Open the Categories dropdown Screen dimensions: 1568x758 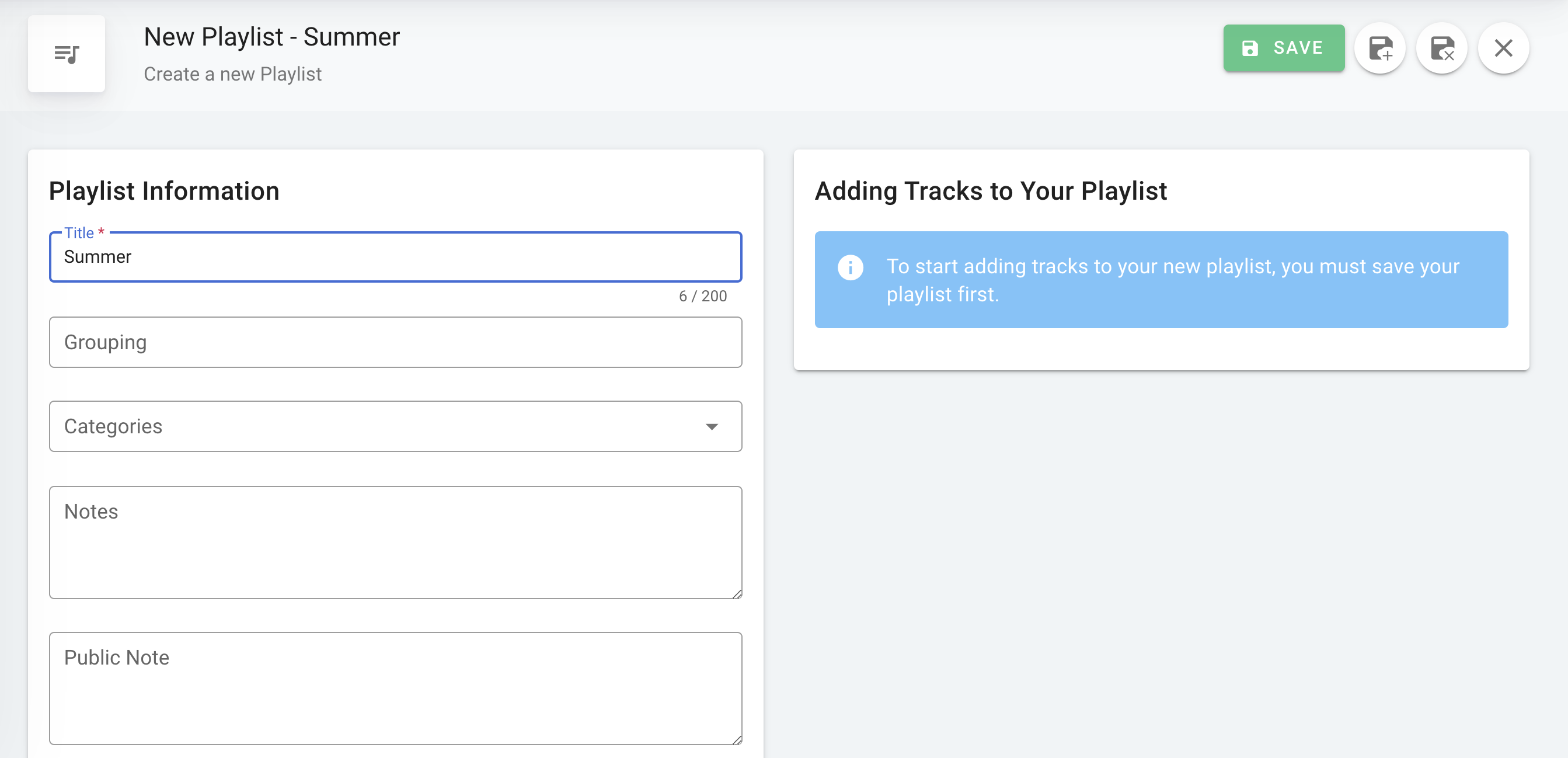[x=377, y=426]
